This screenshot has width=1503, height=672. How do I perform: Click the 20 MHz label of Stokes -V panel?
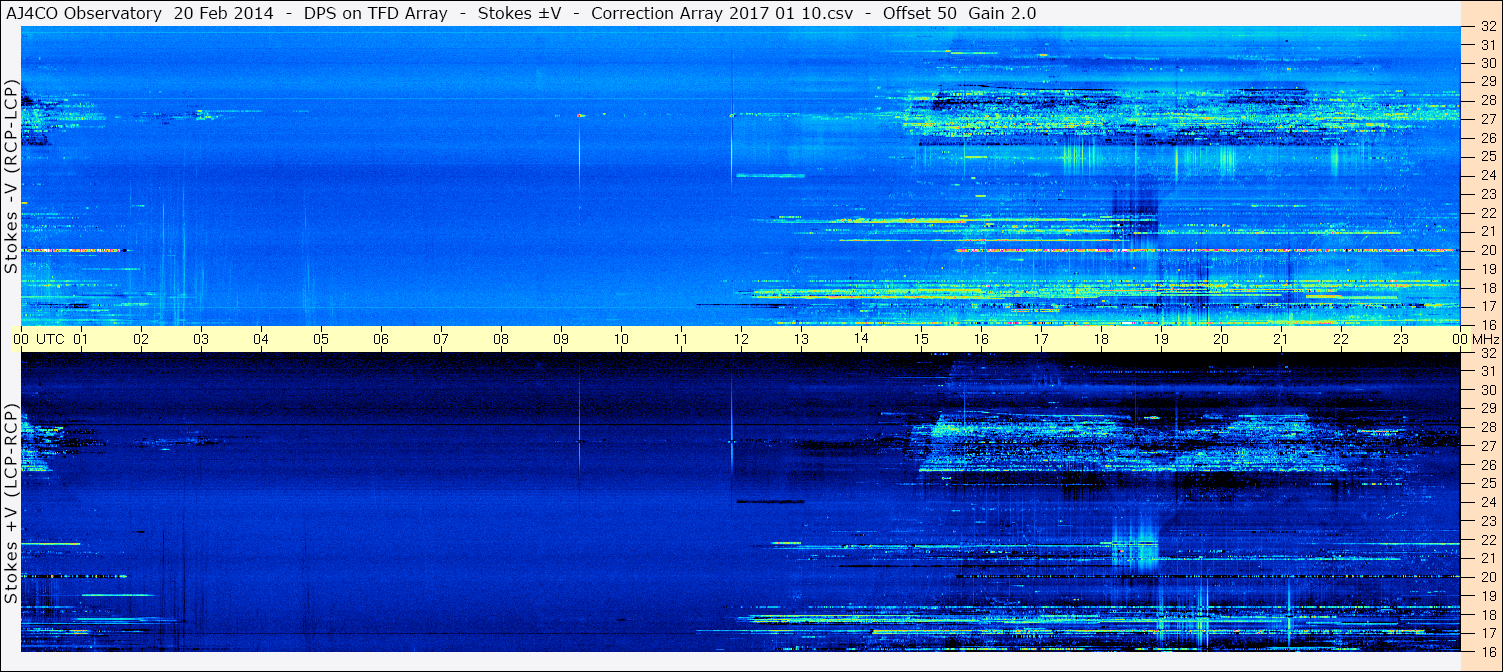click(x=1488, y=250)
